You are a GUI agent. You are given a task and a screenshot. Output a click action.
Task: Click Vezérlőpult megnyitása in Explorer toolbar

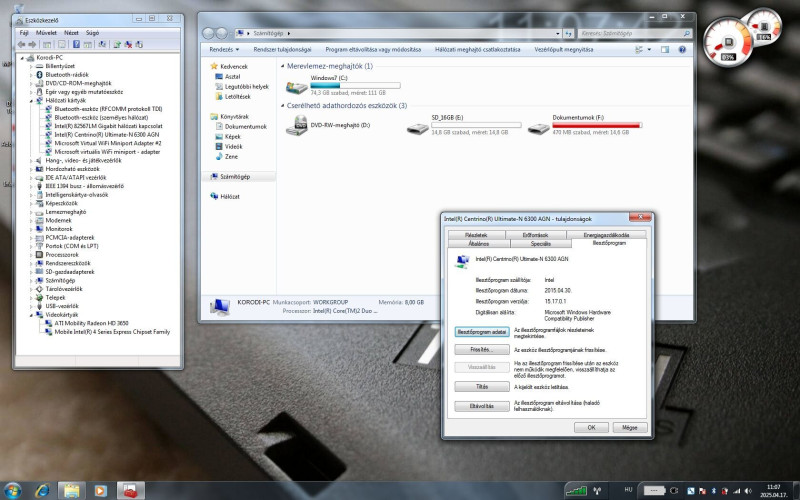[x=563, y=49]
